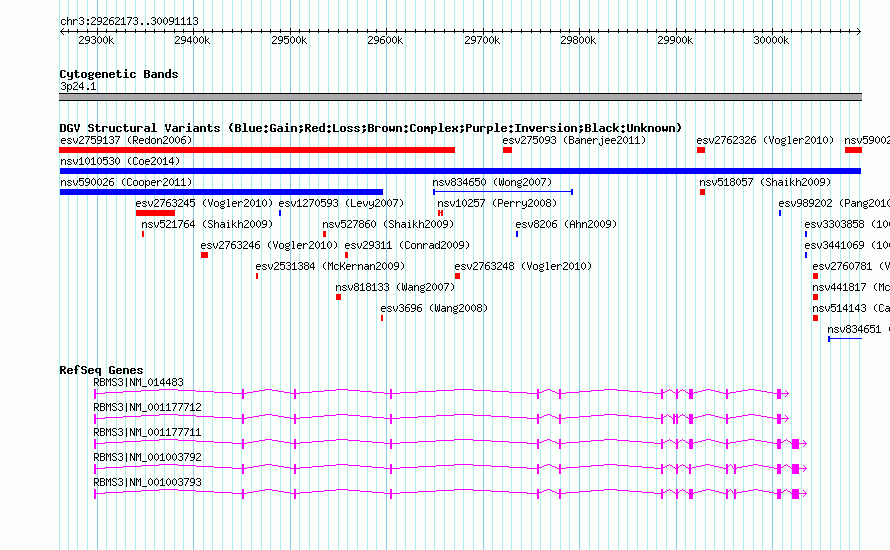The width and height of the screenshot is (890, 550).
Task: Click the RBMS3|NM_001003793 transcript label
Action: click(x=148, y=482)
